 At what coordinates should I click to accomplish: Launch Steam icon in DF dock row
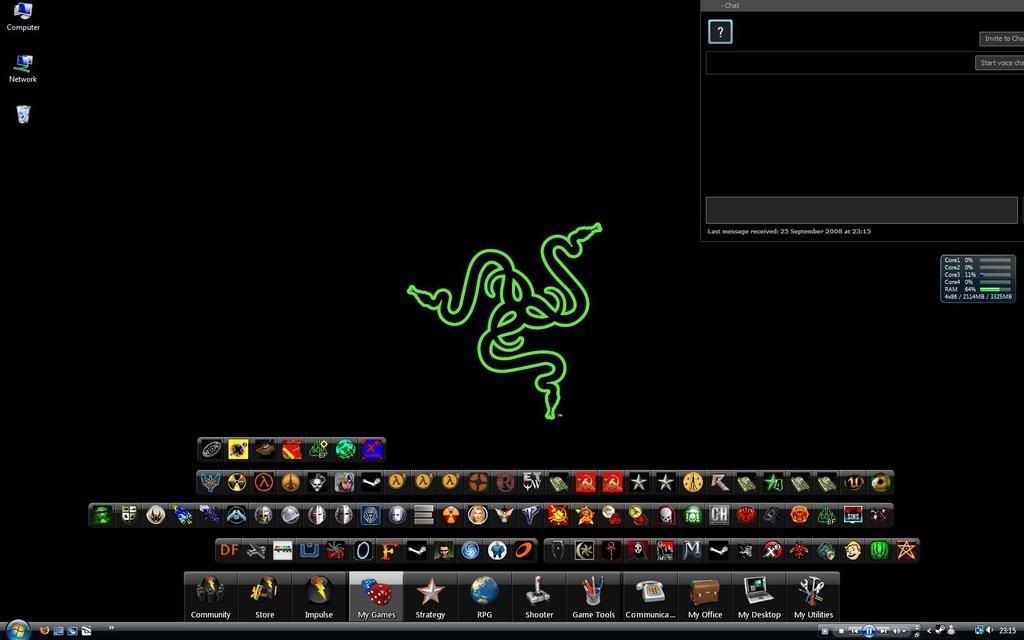pyautogui.click(x=417, y=551)
